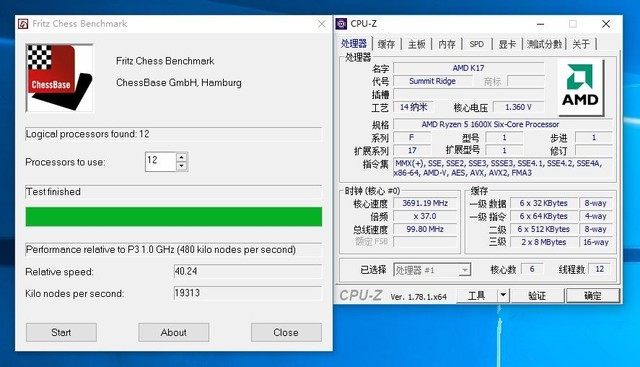This screenshot has height=367, width=640.
Task: Click the AMD K17 name field
Action: (x=469, y=68)
